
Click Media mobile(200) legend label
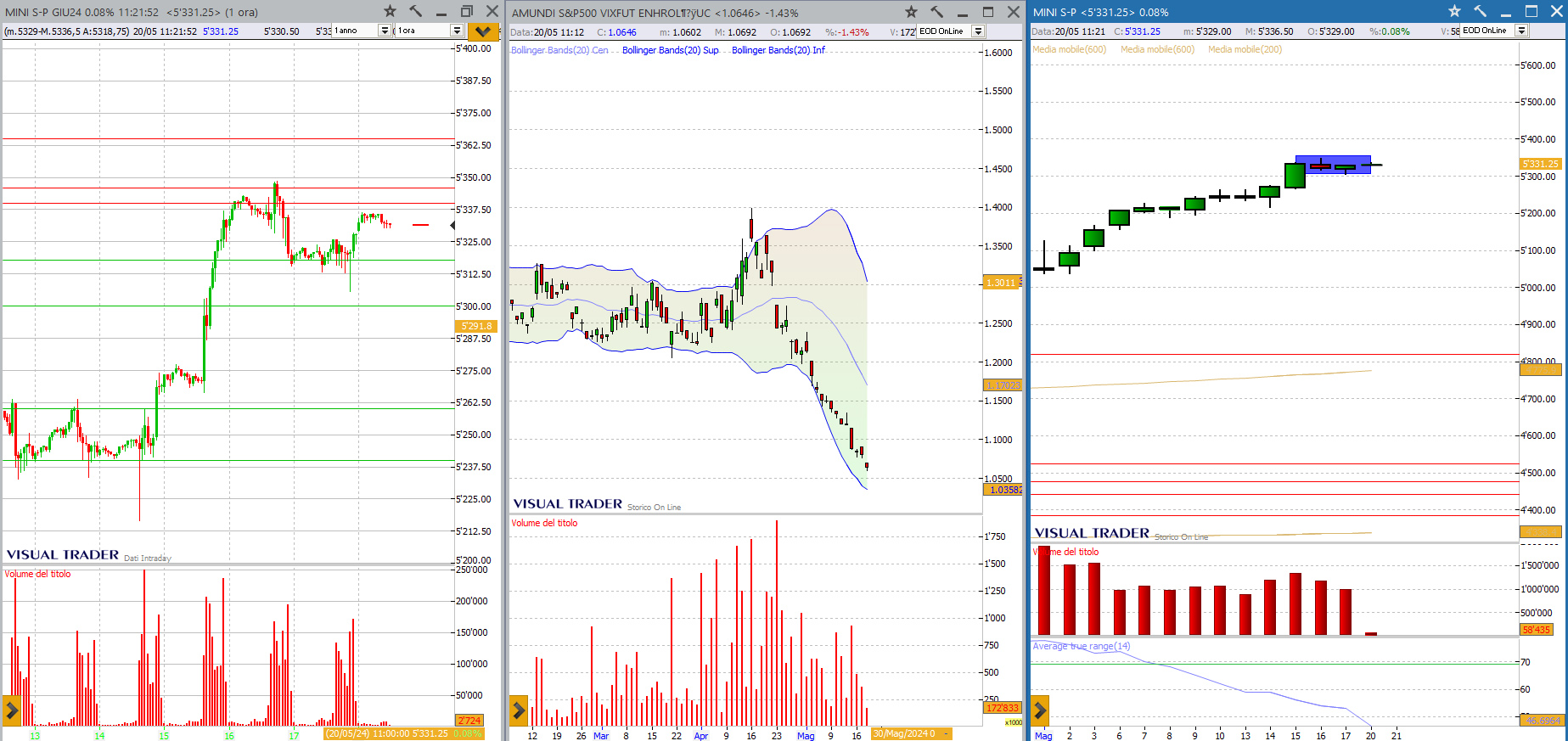point(1245,49)
